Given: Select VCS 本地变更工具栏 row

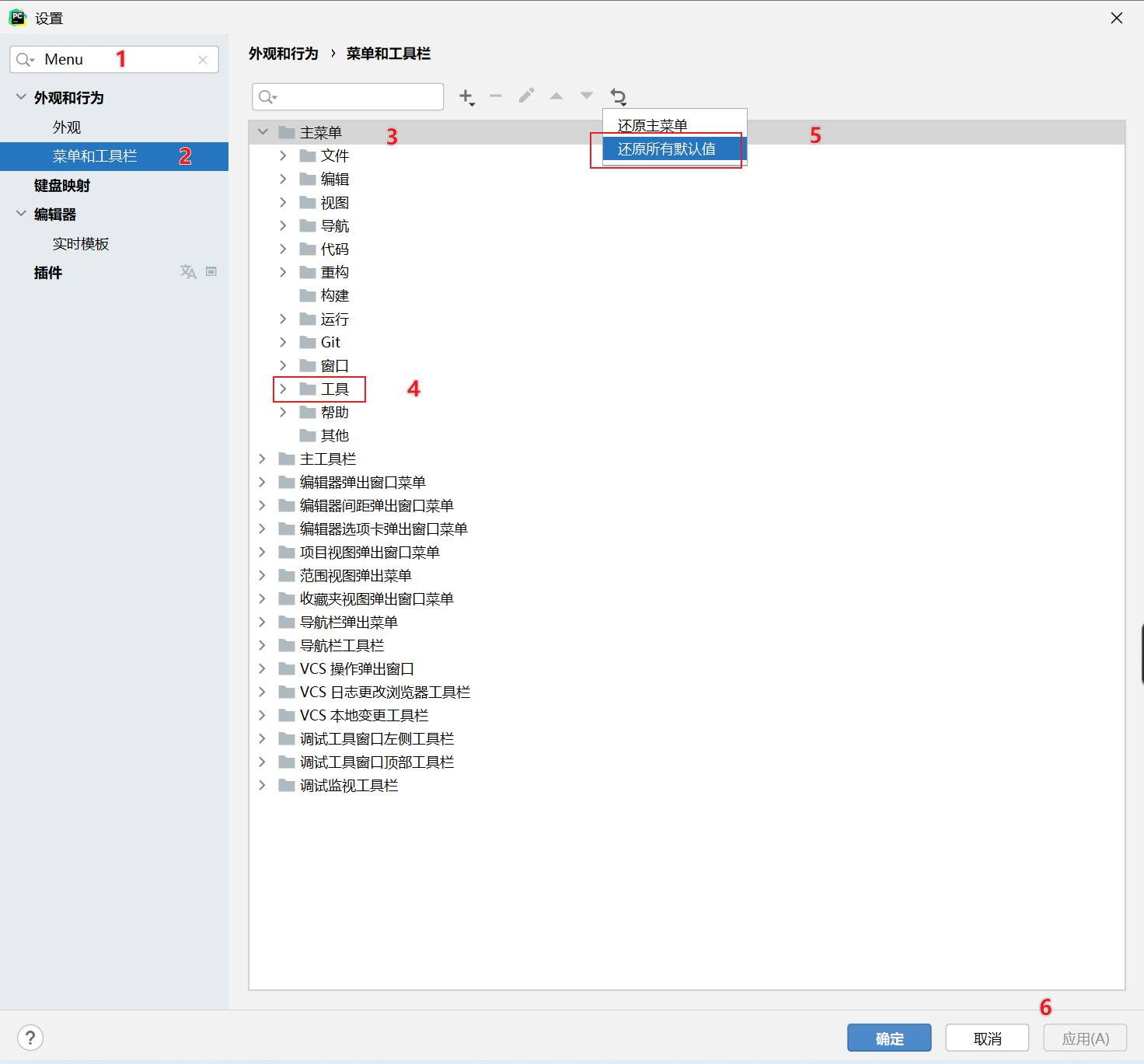Looking at the screenshot, I should (x=687, y=715).
